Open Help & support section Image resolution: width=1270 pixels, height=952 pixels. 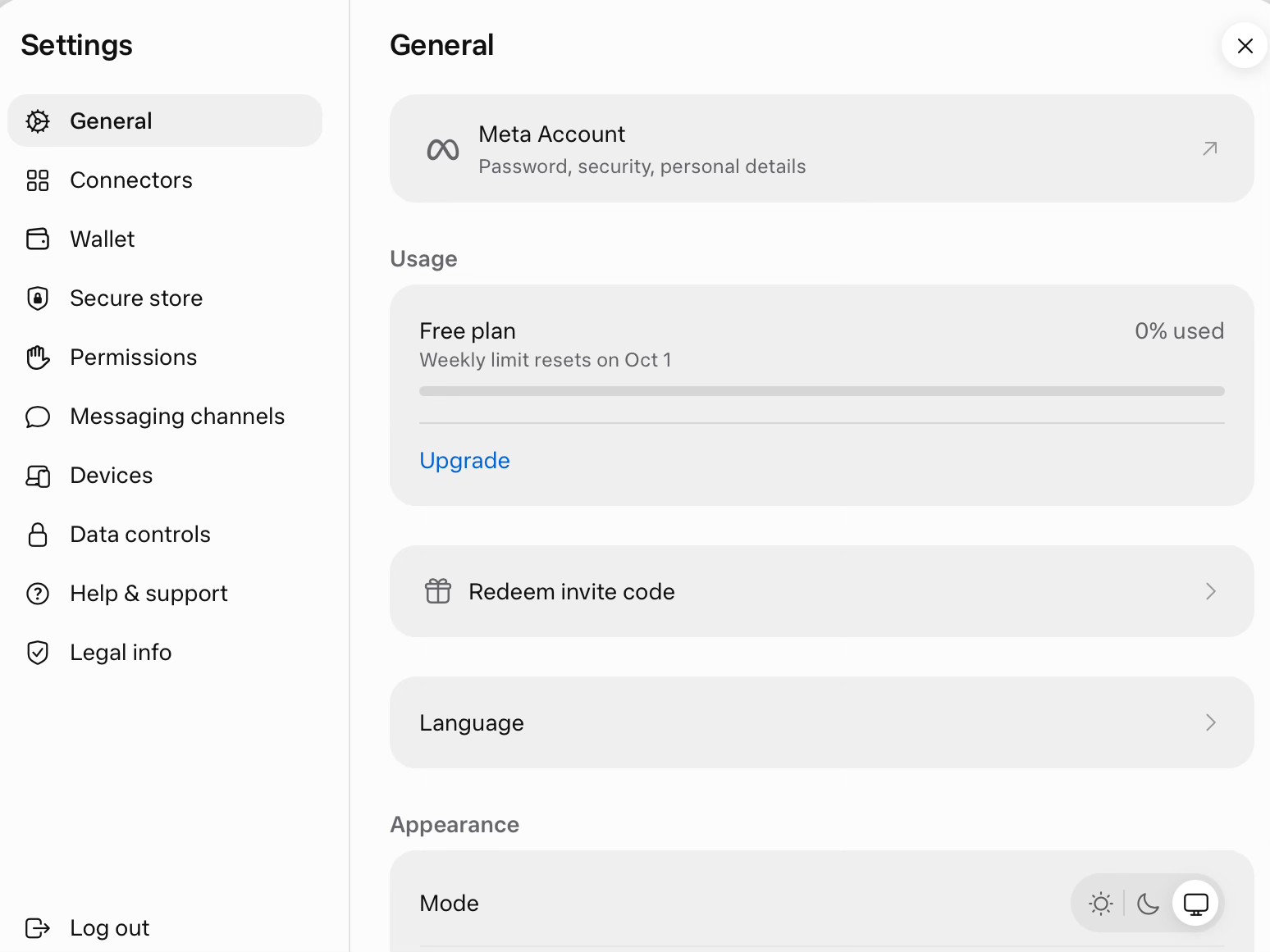click(x=165, y=594)
